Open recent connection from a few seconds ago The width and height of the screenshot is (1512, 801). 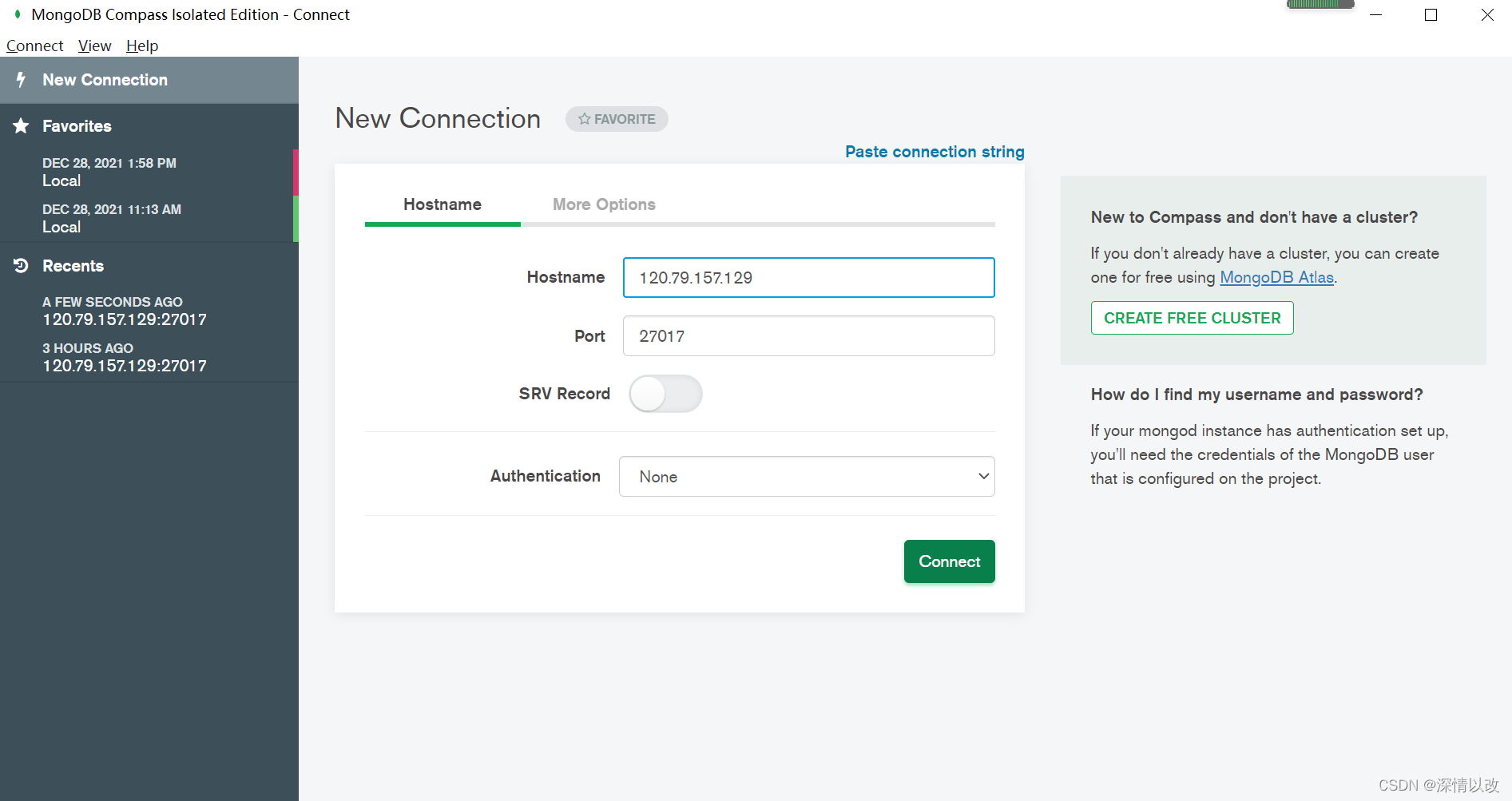pyautogui.click(x=149, y=311)
